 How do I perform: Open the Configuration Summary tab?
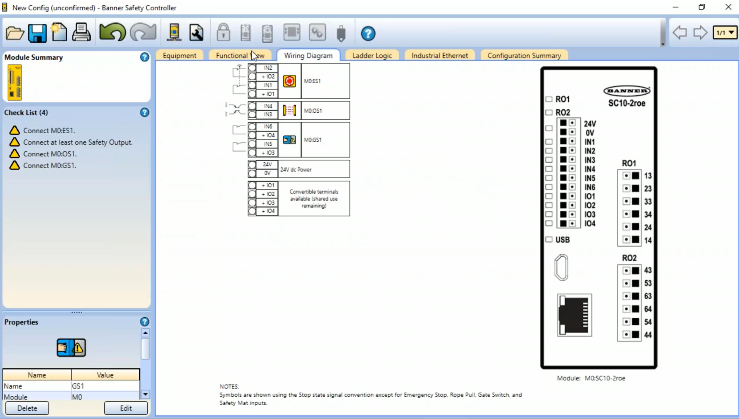coord(524,55)
